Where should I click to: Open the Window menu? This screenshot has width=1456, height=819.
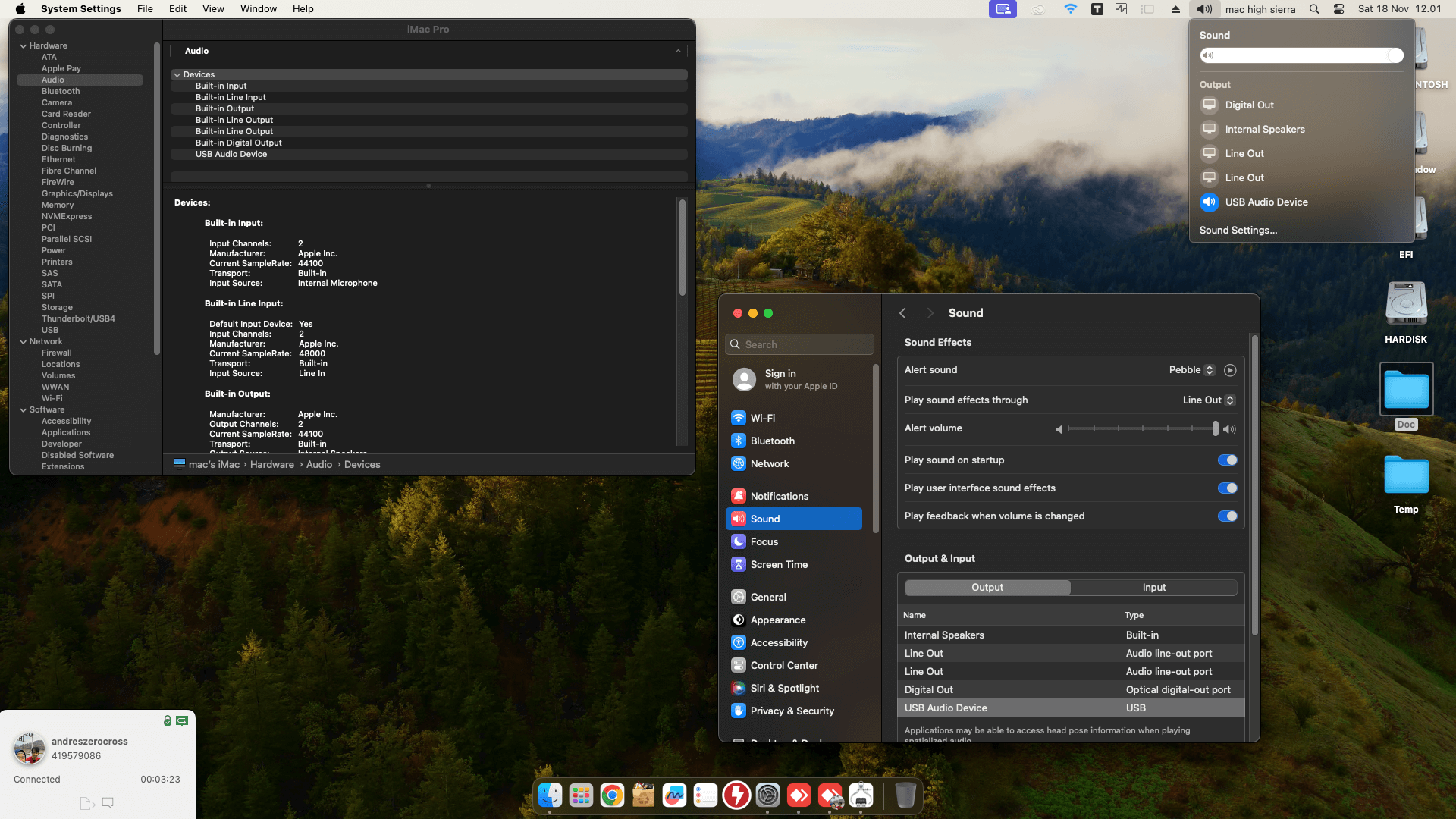coord(259,9)
